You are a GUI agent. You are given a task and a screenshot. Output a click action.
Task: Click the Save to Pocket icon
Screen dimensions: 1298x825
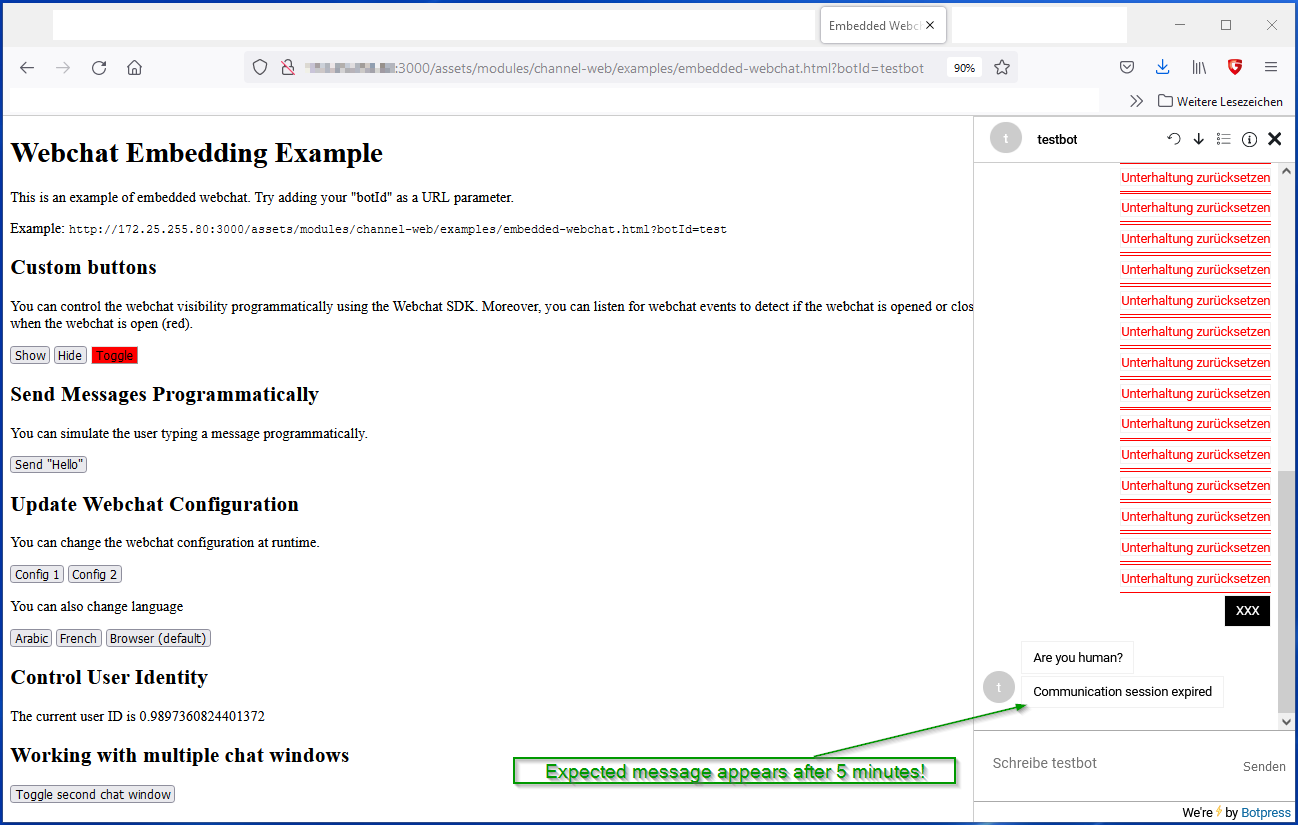(1127, 67)
